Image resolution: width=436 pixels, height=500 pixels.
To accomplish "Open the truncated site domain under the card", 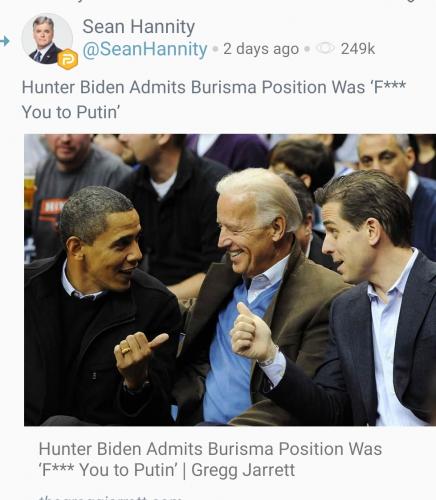I will pyautogui.click(x=110, y=498).
